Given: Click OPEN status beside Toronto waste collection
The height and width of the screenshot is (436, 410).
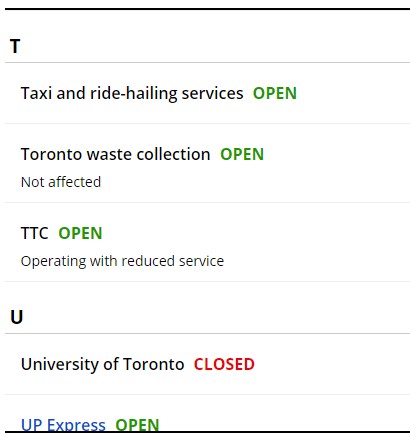Looking at the screenshot, I should point(242,154).
